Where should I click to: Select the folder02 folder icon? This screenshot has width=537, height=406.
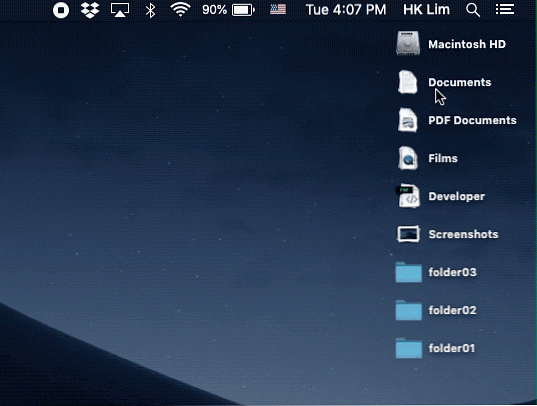409,310
